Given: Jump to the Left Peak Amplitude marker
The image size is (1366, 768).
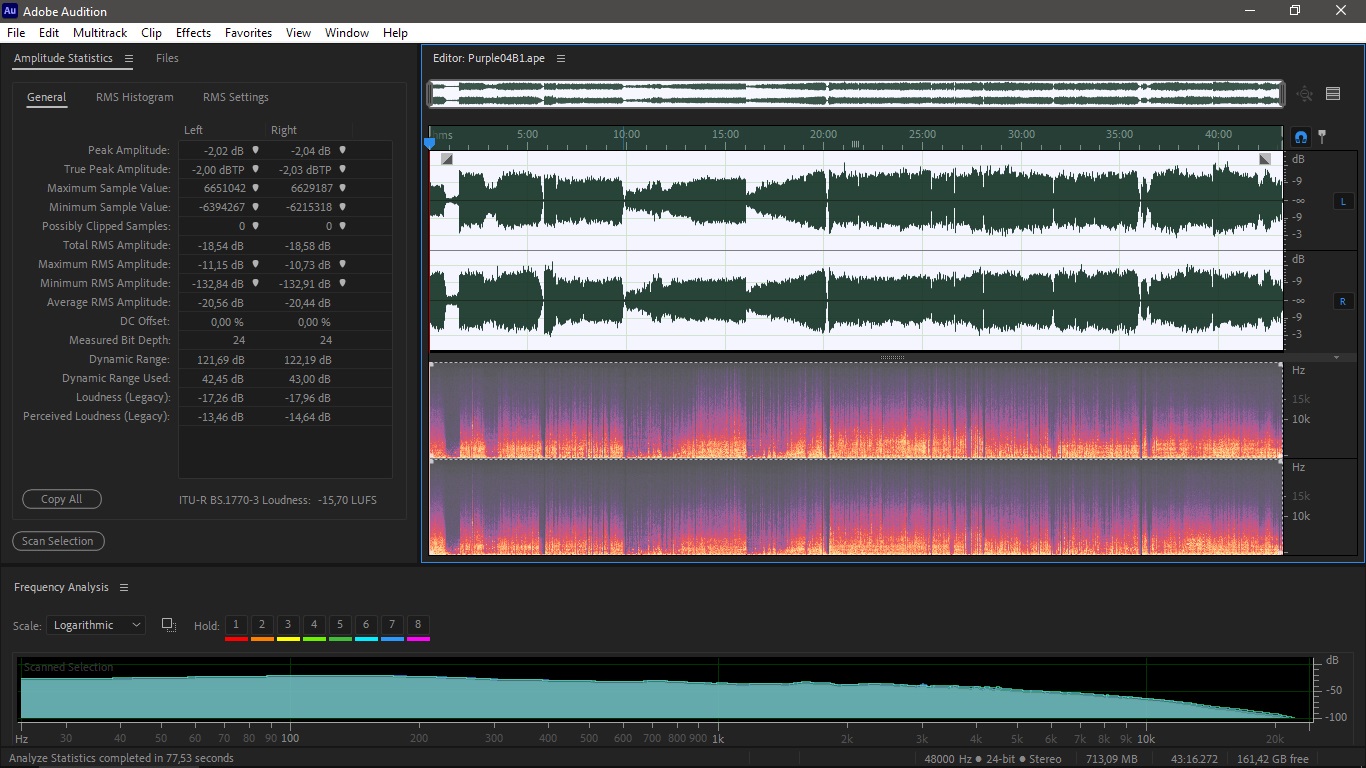Looking at the screenshot, I should [x=255, y=150].
